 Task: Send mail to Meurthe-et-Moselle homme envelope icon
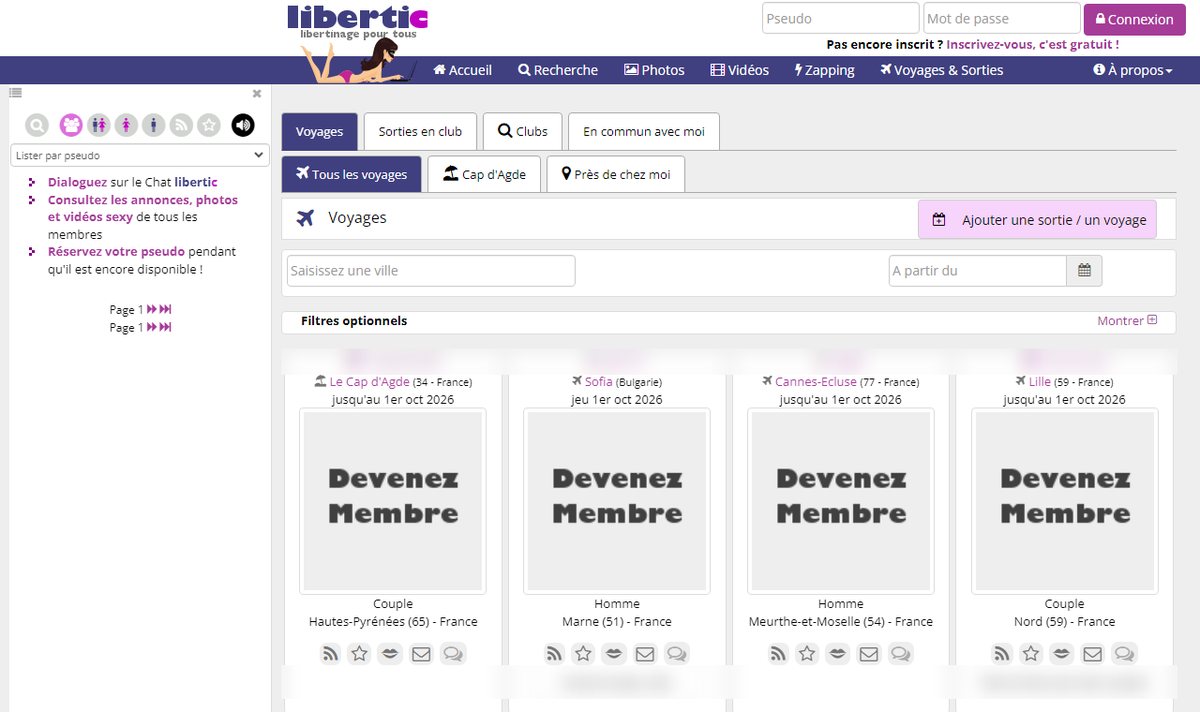(869, 654)
